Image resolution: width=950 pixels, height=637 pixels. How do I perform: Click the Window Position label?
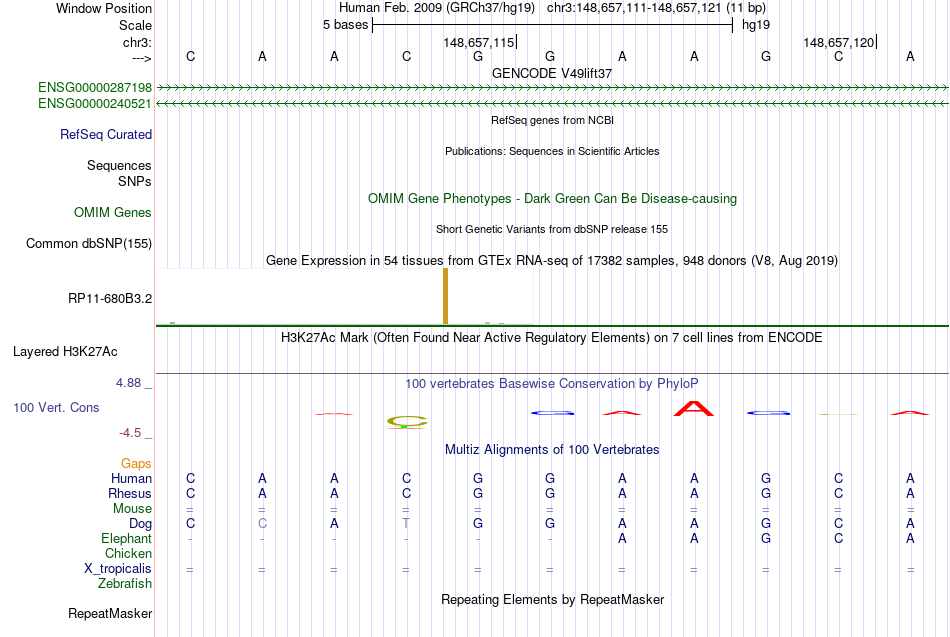(x=104, y=8)
